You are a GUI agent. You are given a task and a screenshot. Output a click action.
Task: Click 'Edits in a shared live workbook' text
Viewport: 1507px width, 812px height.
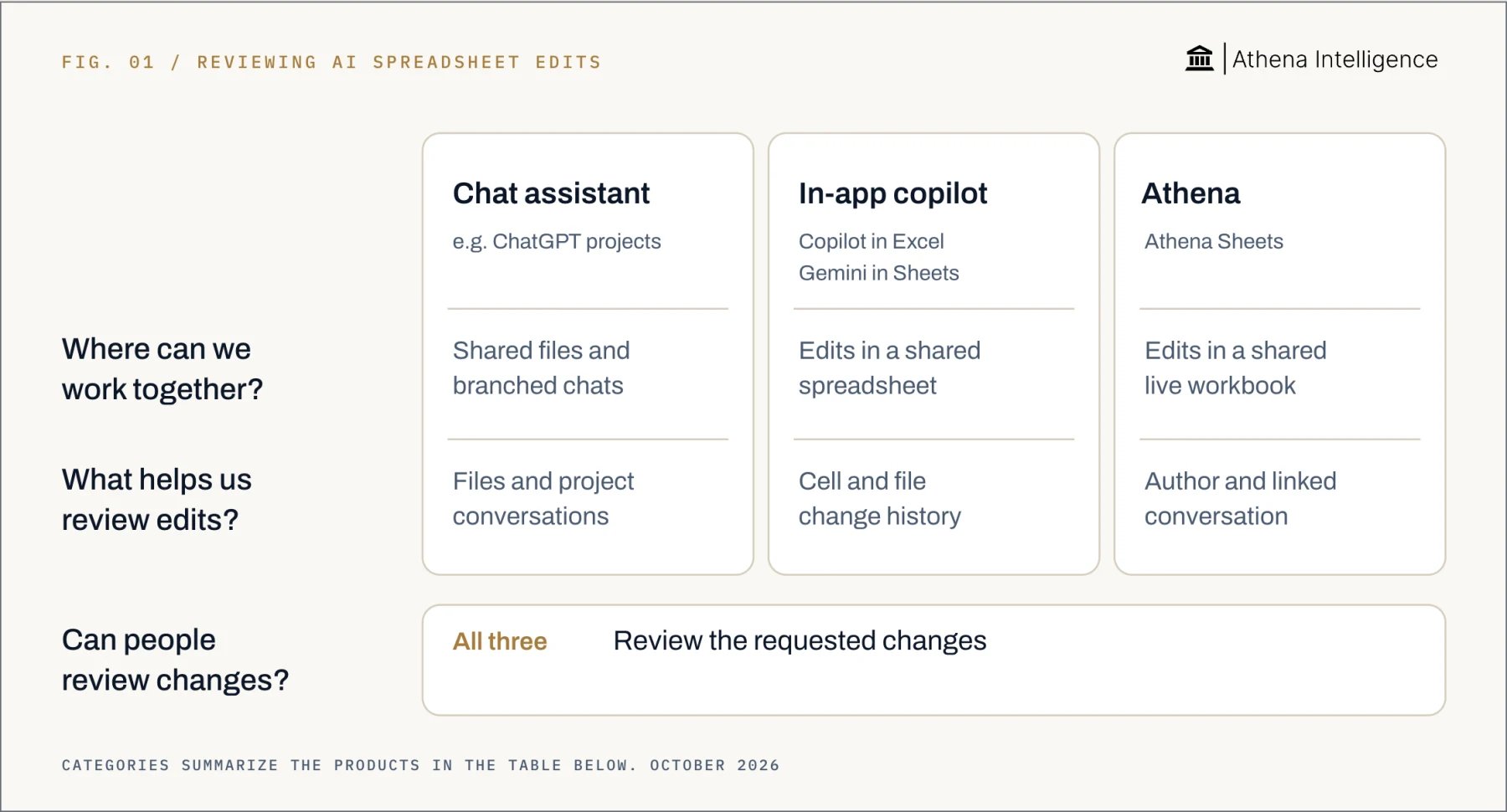pyautogui.click(x=1235, y=368)
